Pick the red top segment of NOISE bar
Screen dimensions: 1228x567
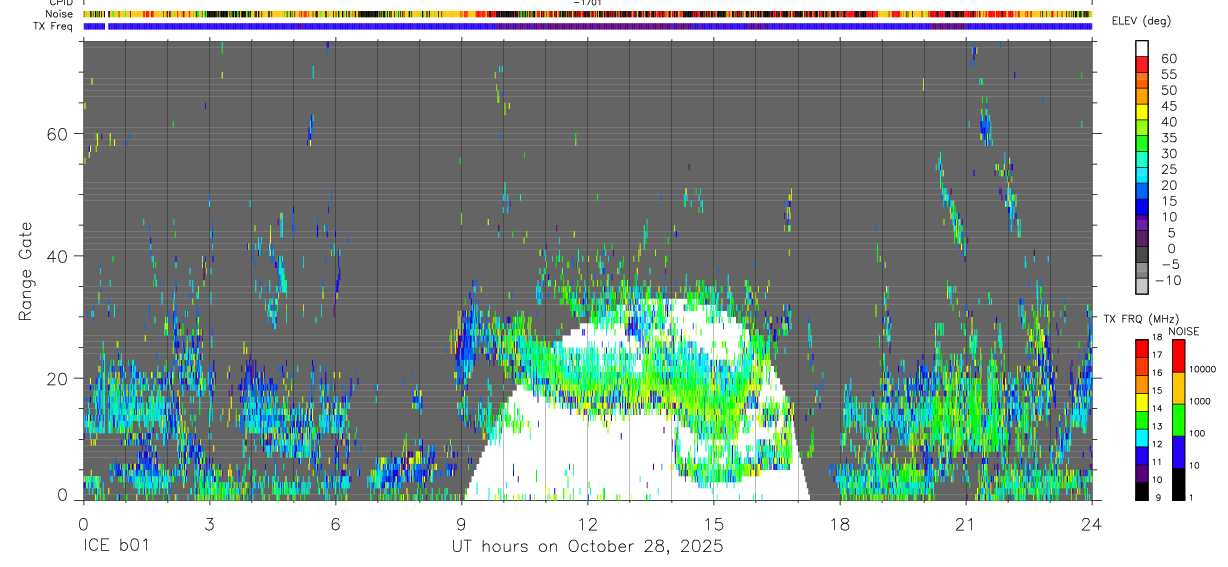click(1179, 356)
